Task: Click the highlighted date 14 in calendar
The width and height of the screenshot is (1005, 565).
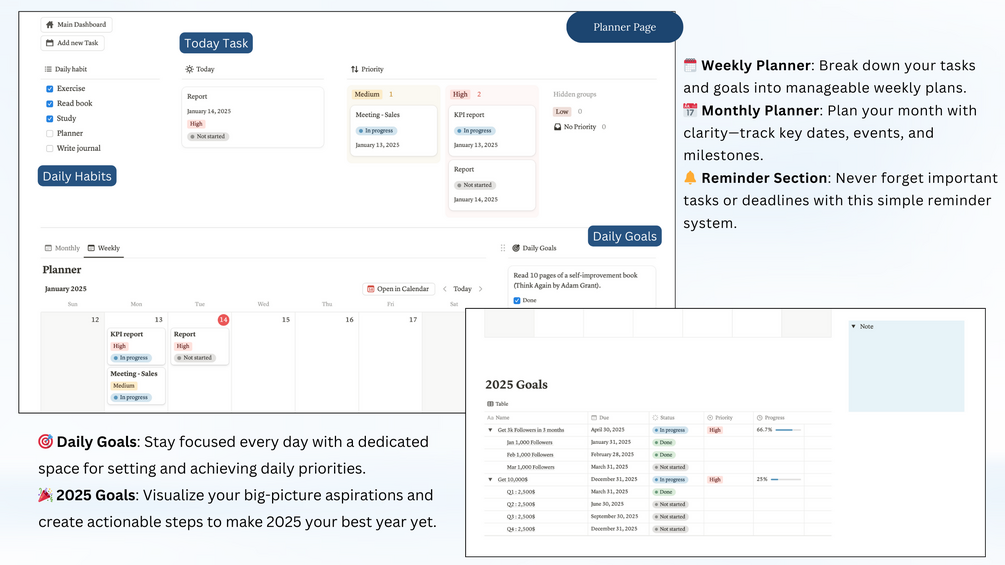Action: [223, 320]
